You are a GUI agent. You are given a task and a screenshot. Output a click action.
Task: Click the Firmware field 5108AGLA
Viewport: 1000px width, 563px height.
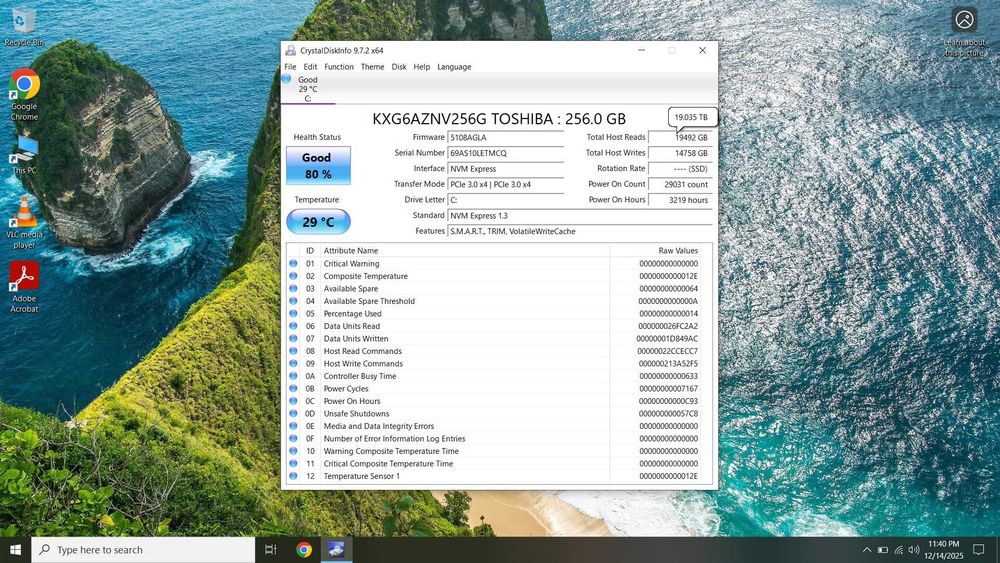506,138
